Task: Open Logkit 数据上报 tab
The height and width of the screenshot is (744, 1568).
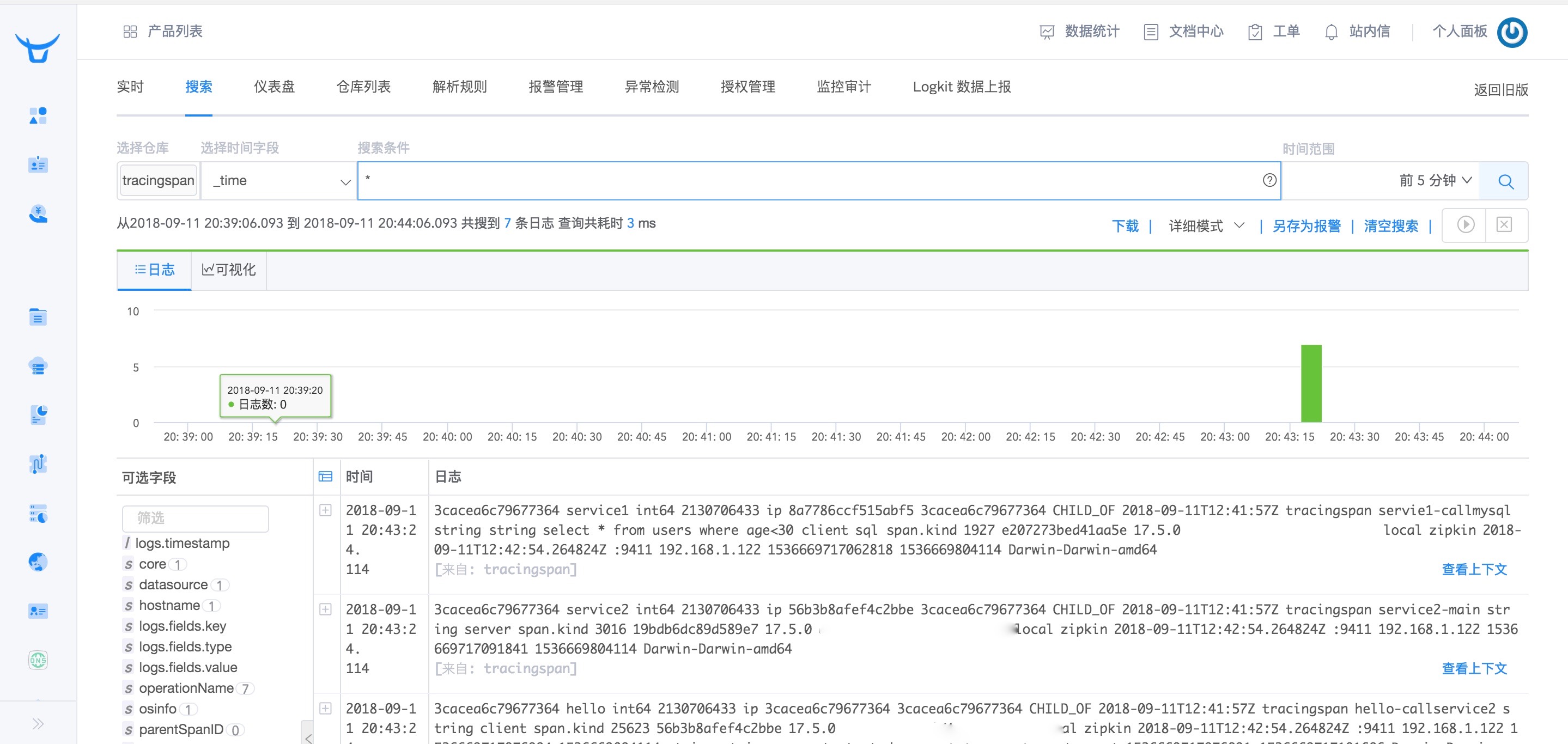Action: point(962,87)
